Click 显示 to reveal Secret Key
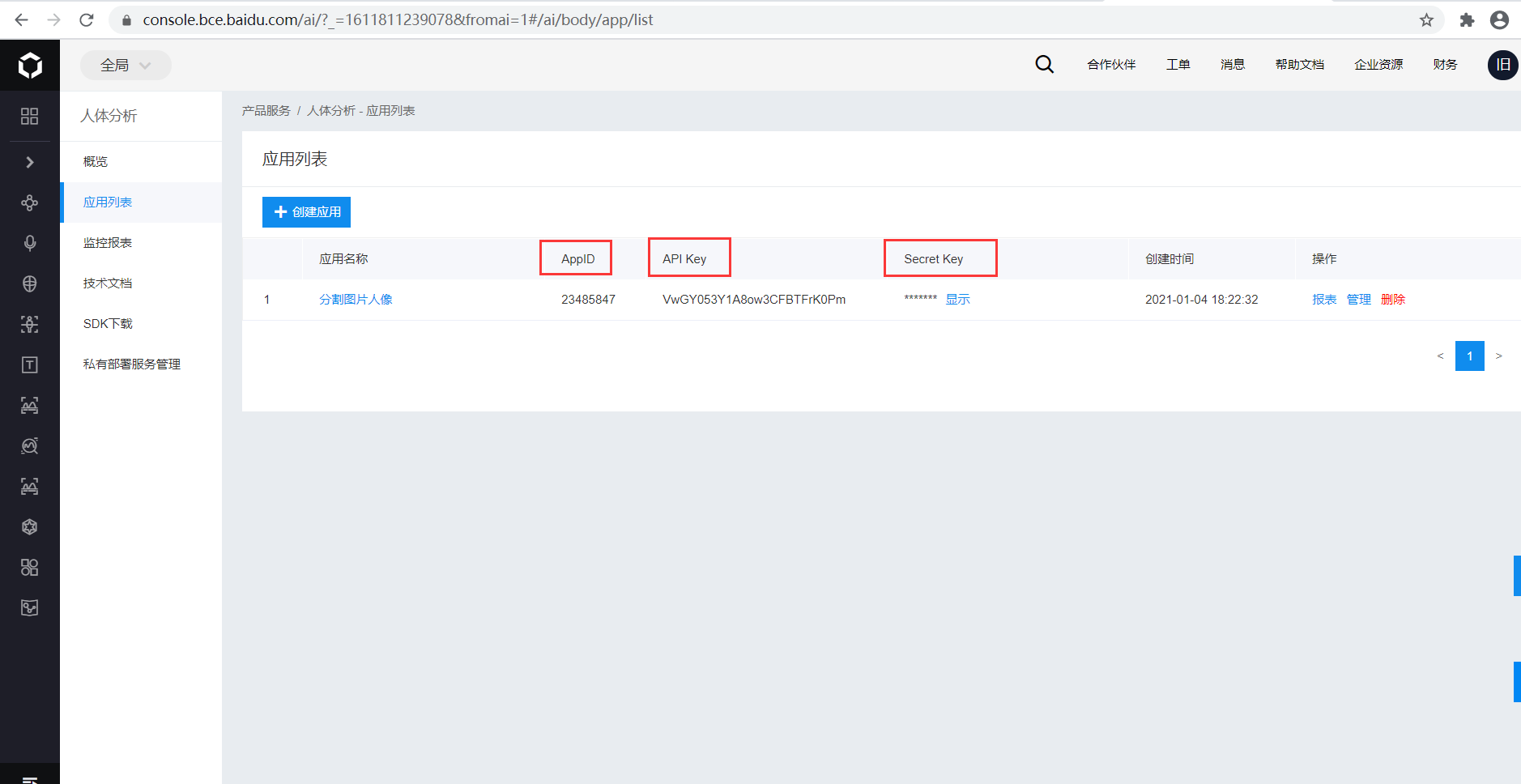 [x=957, y=300]
